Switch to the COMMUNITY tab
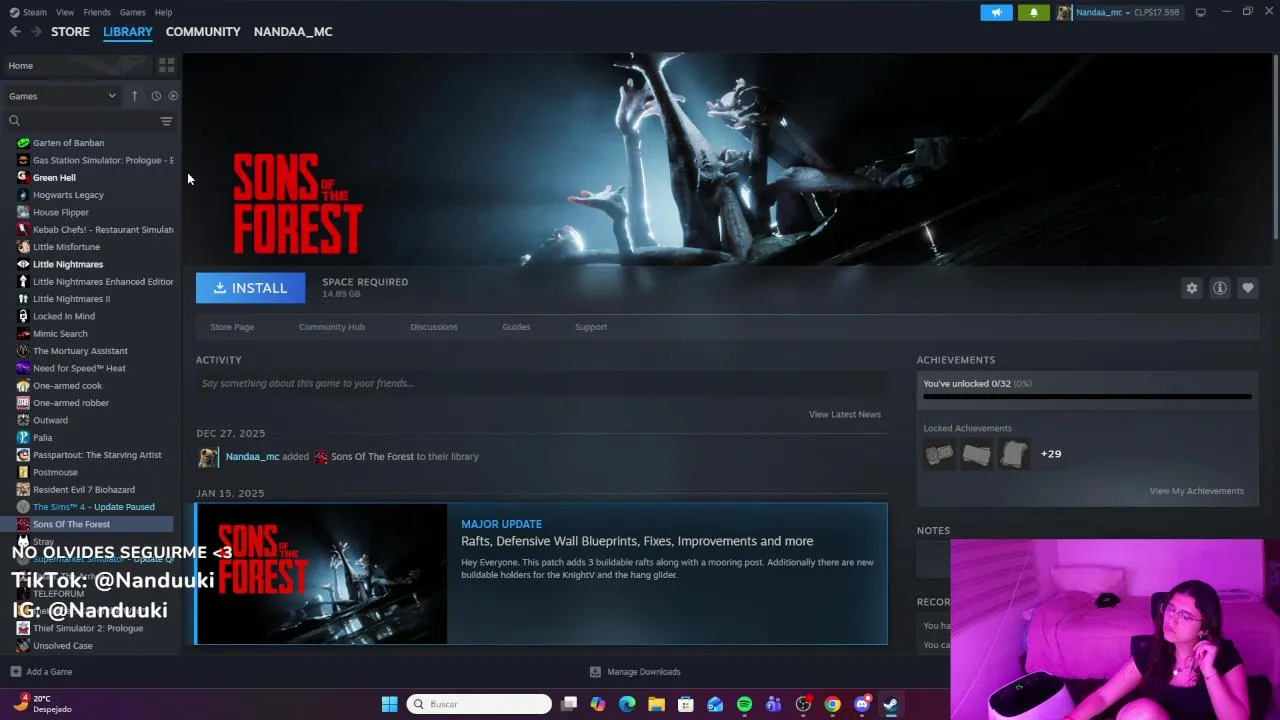Image resolution: width=1280 pixels, height=720 pixels. pyautogui.click(x=203, y=32)
